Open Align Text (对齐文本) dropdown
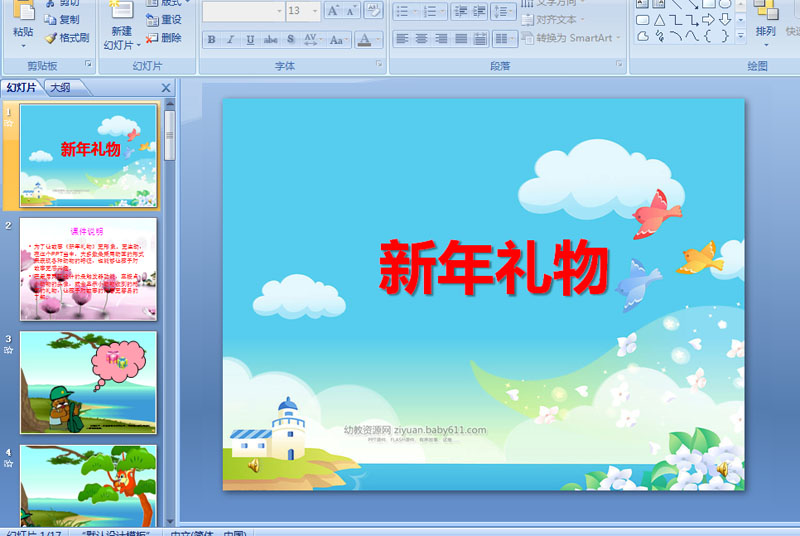This screenshot has width=800, height=536. click(553, 20)
